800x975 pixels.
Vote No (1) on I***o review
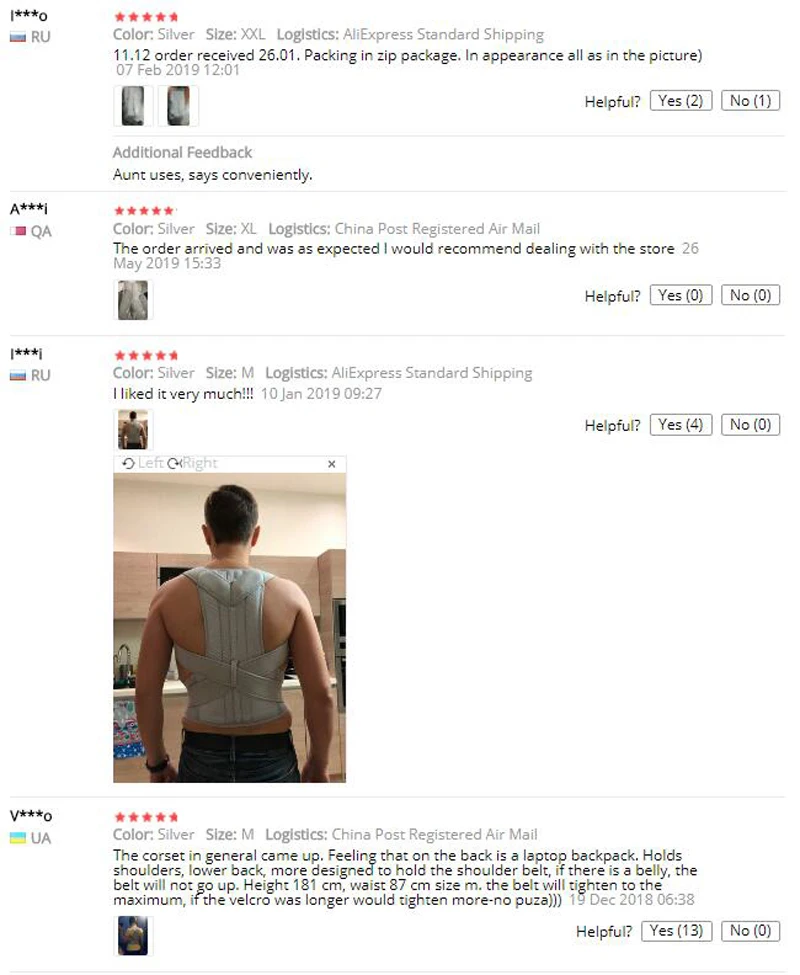[750, 101]
